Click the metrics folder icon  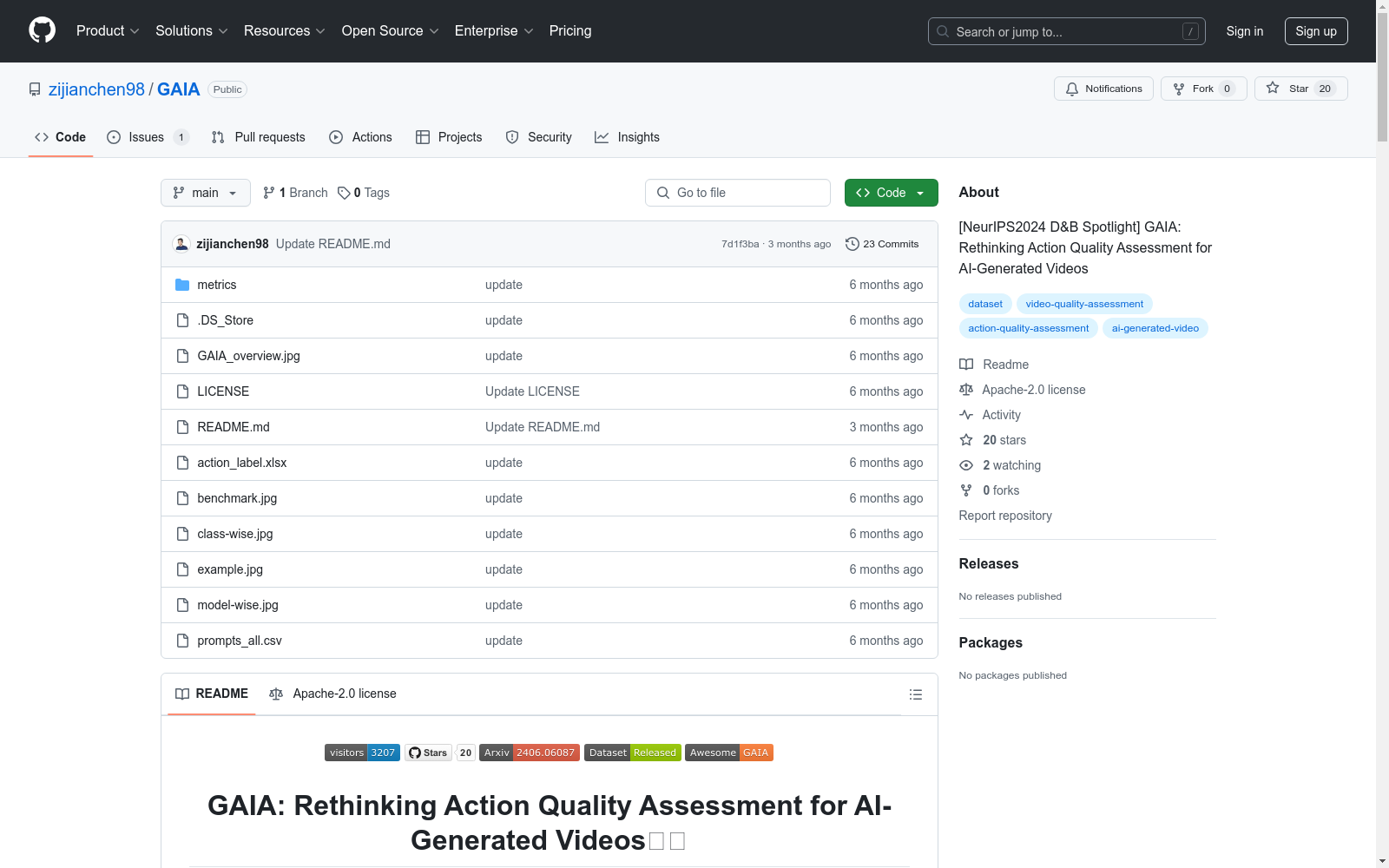point(182,285)
